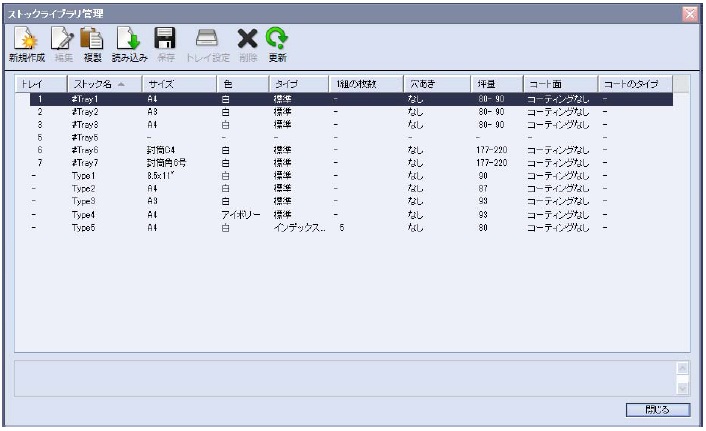This screenshot has height=431, width=706.
Task: Close the ストックライブラリ管理 window
Action: pyautogui.click(x=690, y=11)
